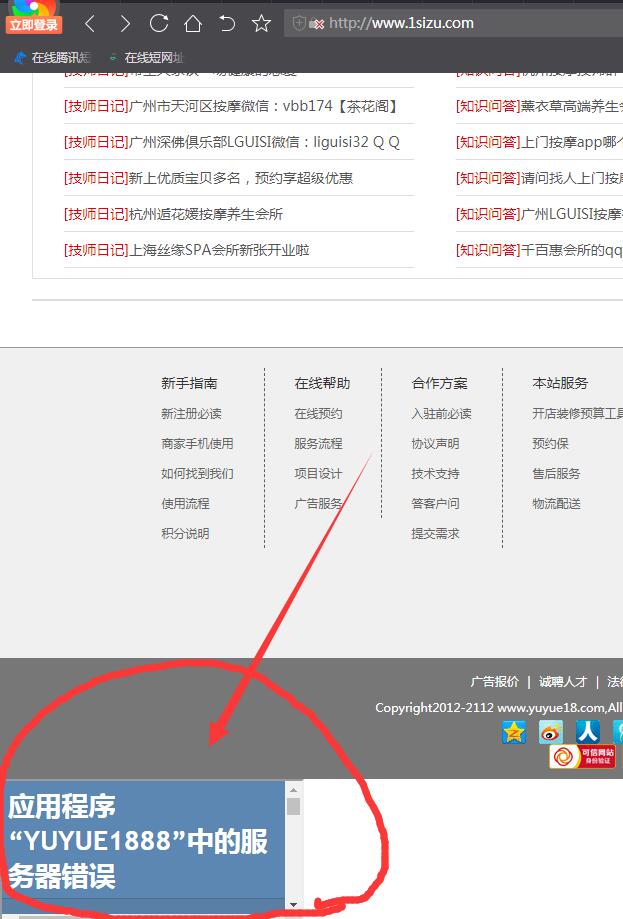The height and width of the screenshot is (919, 623).
Task: Click the browser back arrow
Action: [90, 23]
